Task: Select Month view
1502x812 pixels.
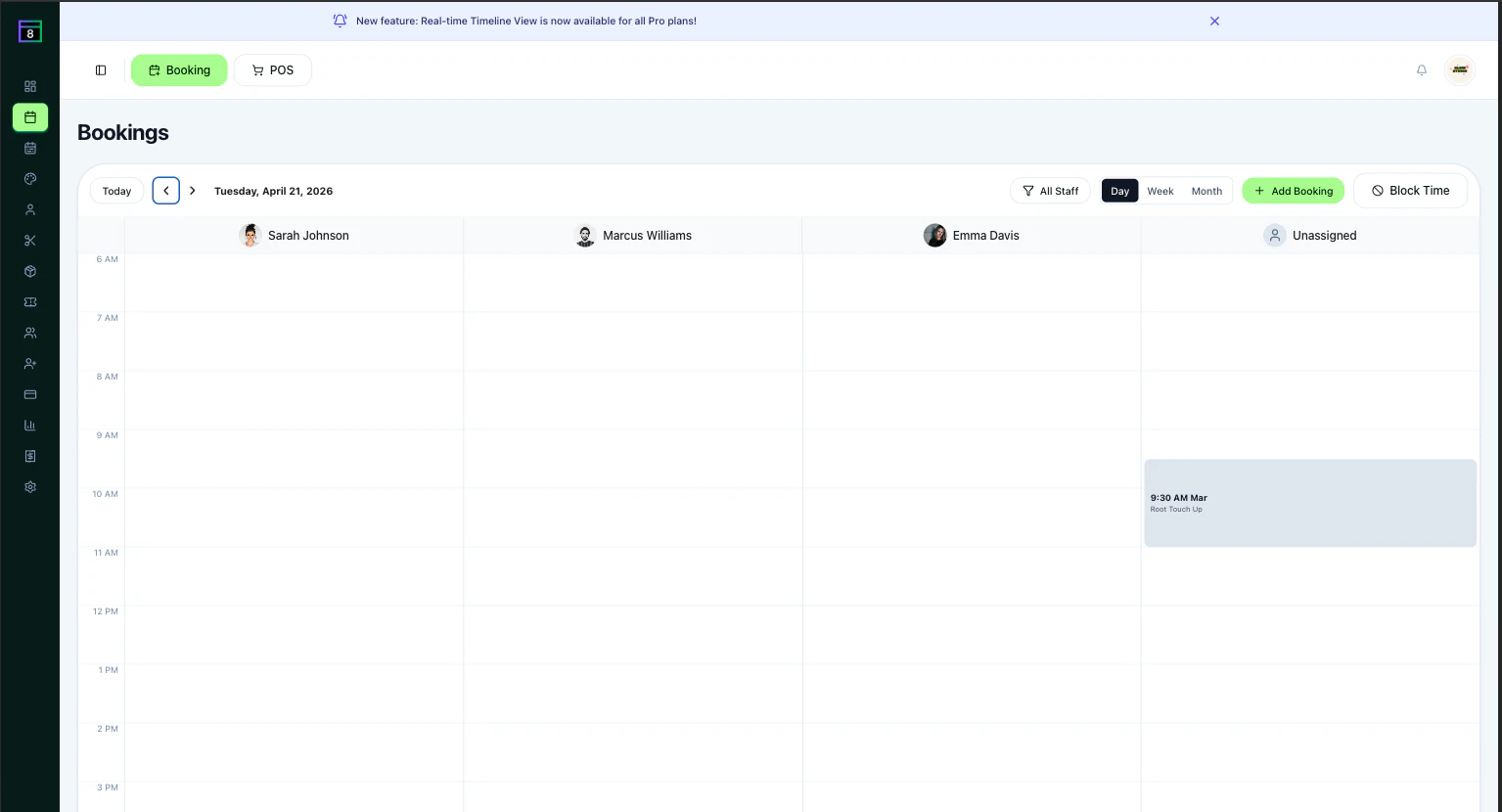Action: (x=1206, y=191)
